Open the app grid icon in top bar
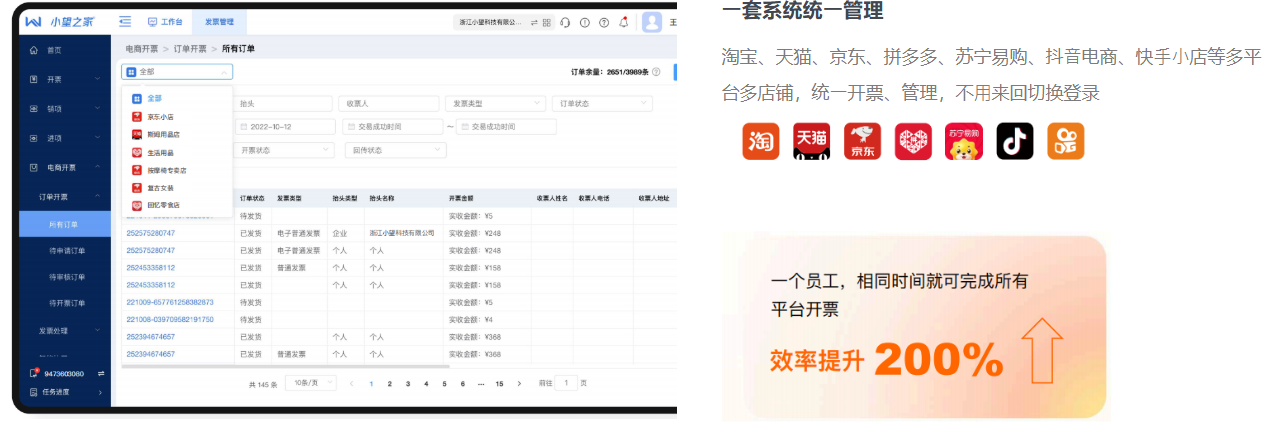The image size is (1267, 425). 548,22
